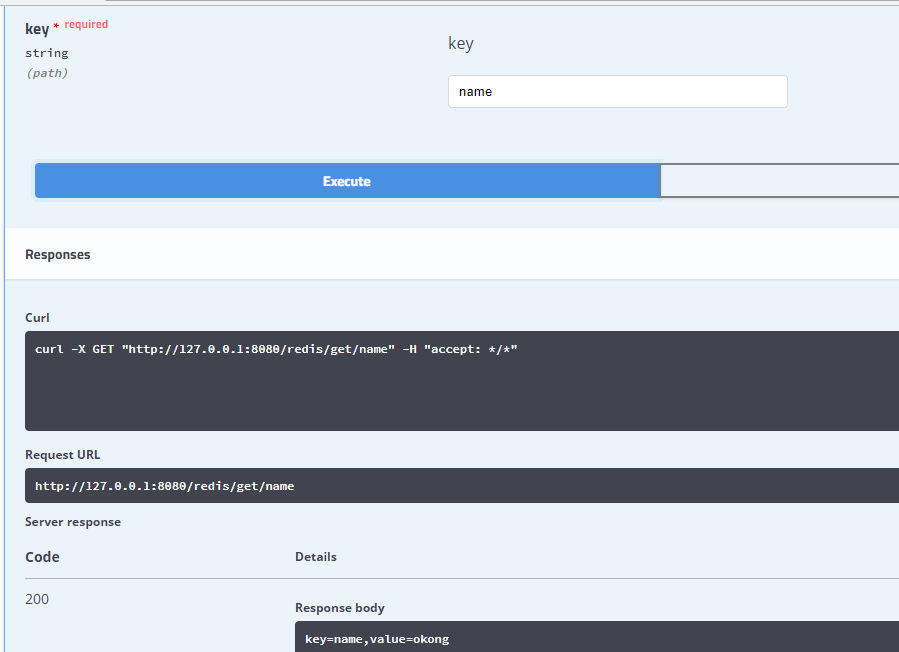Select the curl command text block

point(277,348)
